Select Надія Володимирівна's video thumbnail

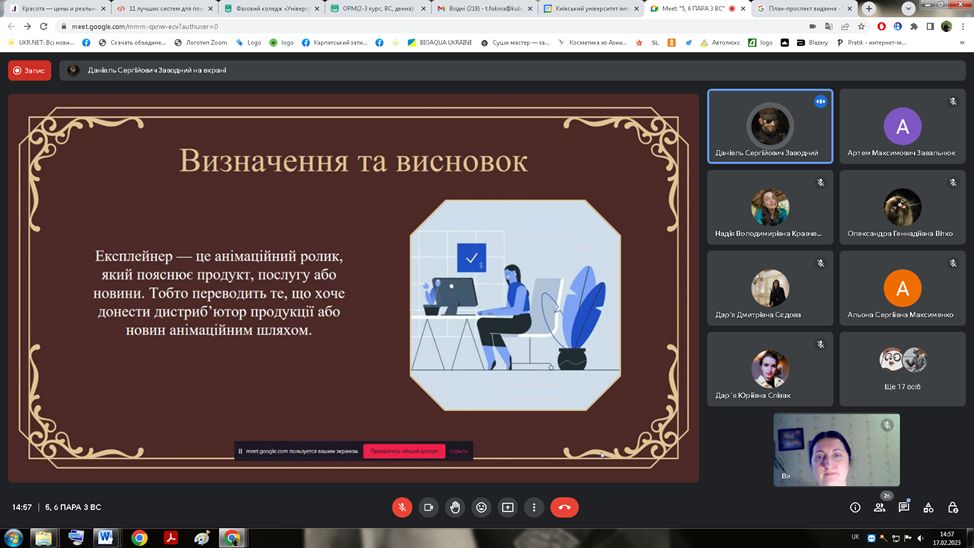[770, 207]
